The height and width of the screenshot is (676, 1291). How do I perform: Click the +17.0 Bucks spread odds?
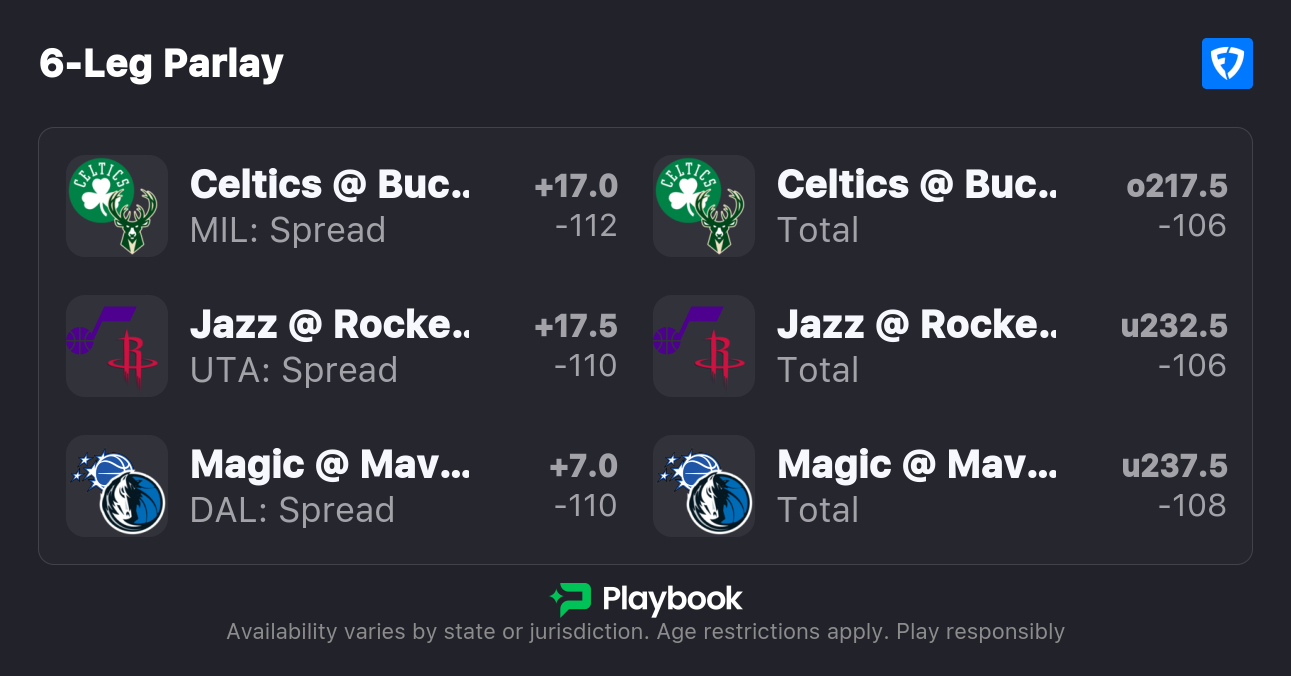click(x=576, y=186)
